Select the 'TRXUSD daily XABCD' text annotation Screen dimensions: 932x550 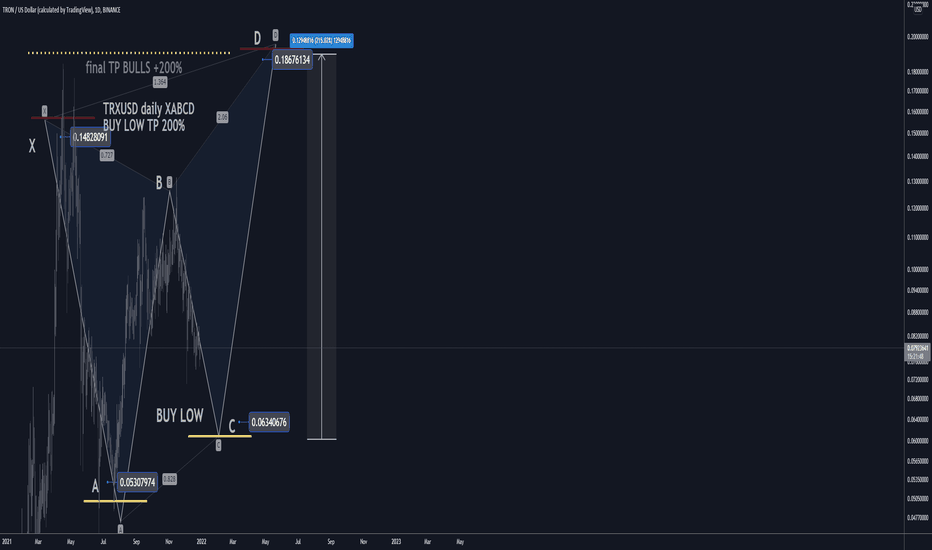tap(149, 109)
